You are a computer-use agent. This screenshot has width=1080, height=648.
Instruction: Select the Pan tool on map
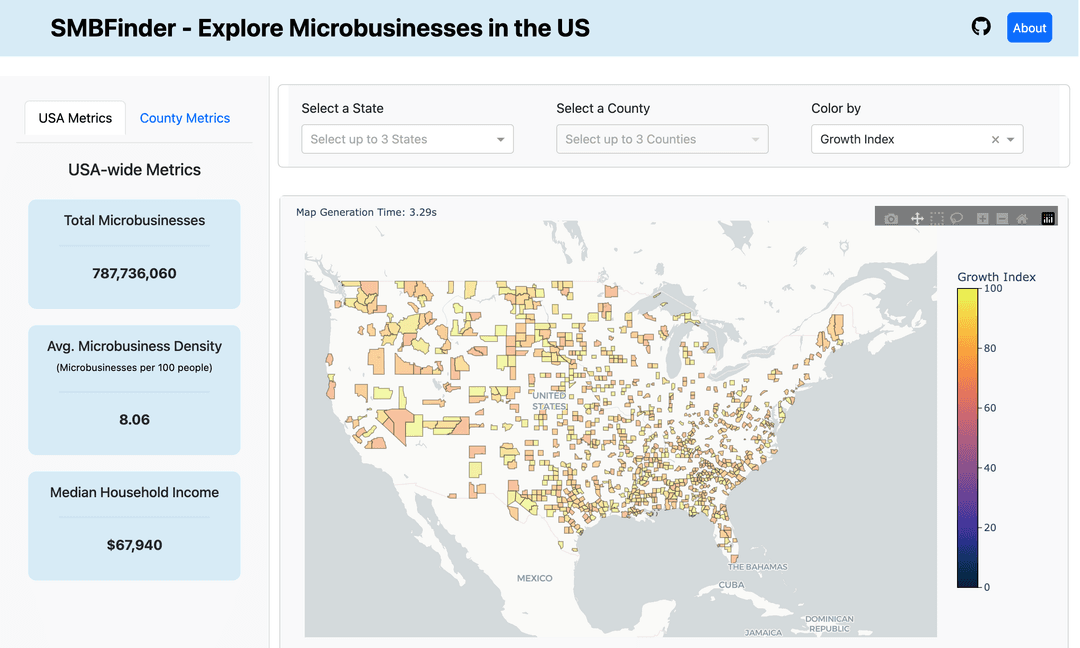[x=917, y=218]
